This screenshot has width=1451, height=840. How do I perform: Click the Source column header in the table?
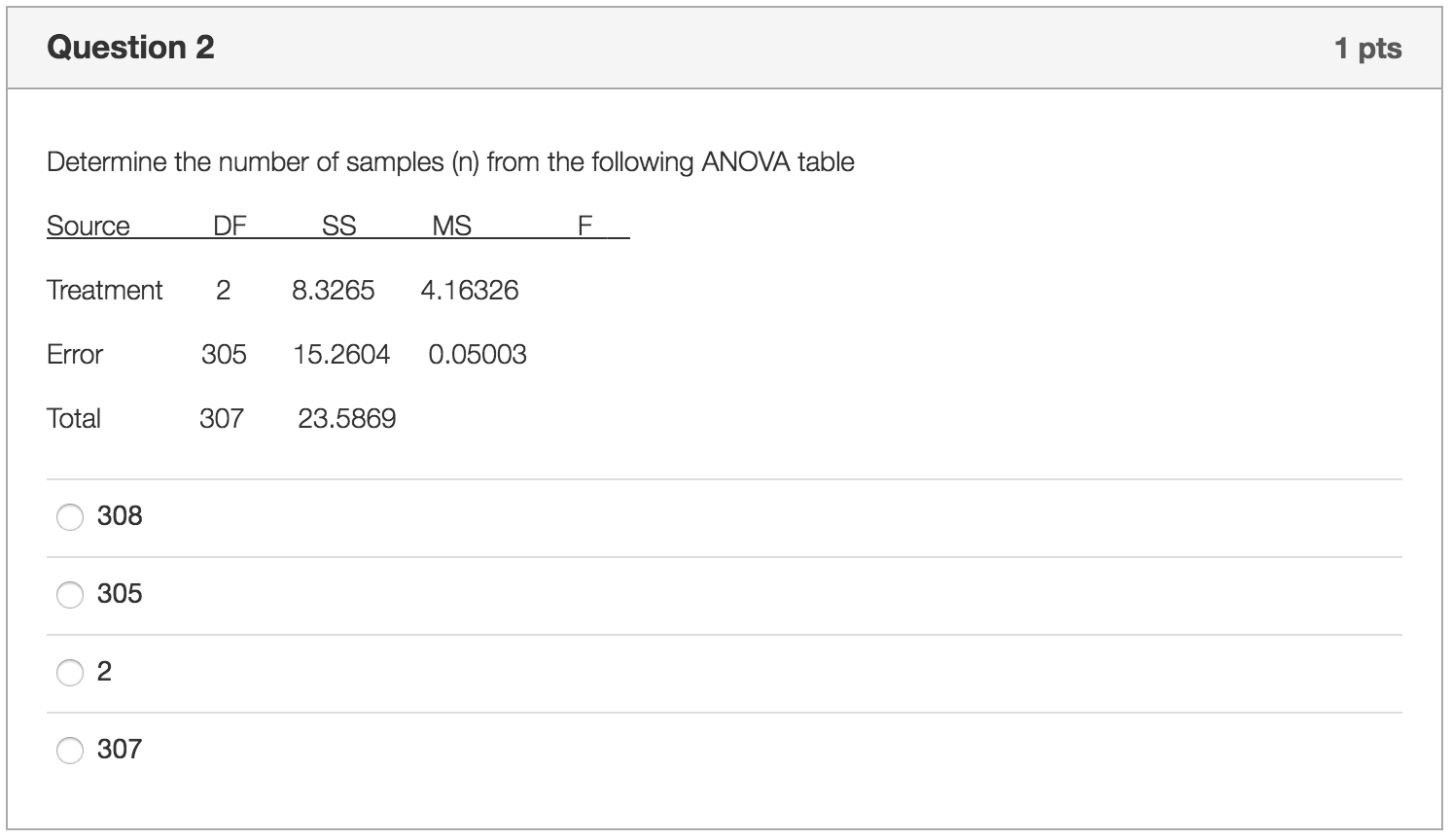point(88,226)
